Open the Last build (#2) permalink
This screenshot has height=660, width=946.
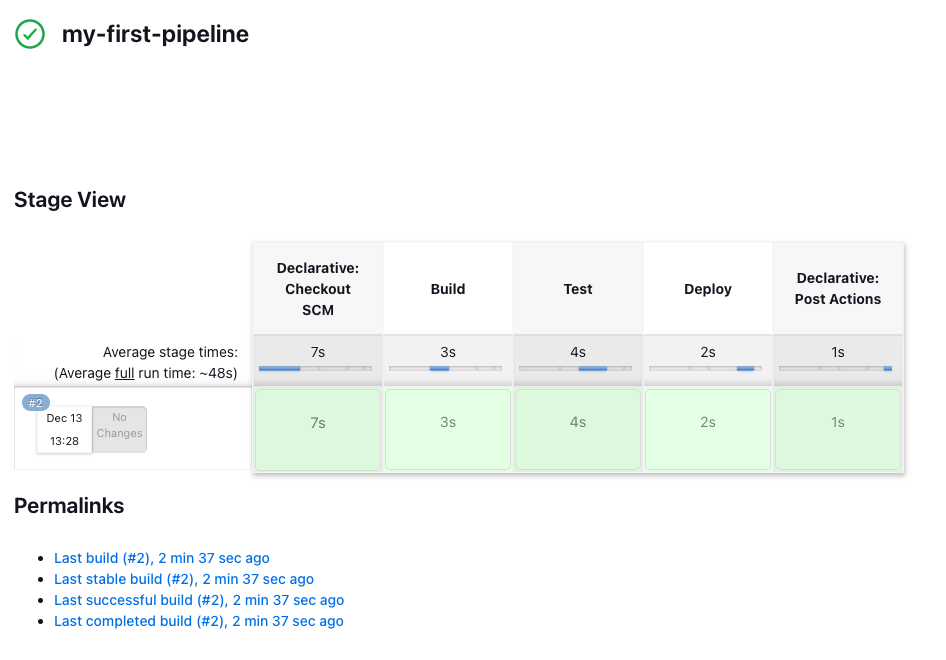(x=162, y=558)
